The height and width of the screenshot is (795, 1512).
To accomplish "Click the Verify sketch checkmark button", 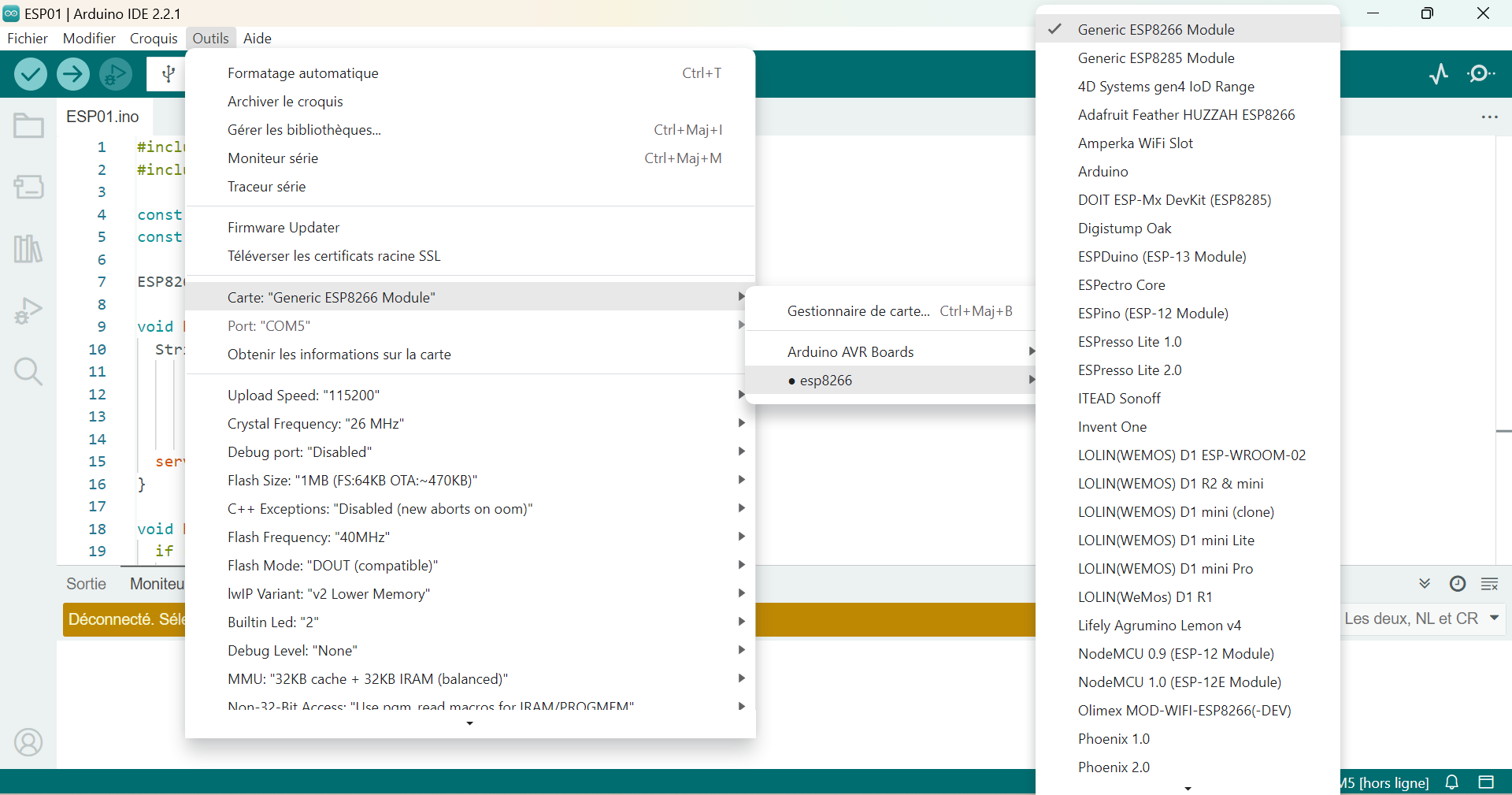I will (30, 74).
